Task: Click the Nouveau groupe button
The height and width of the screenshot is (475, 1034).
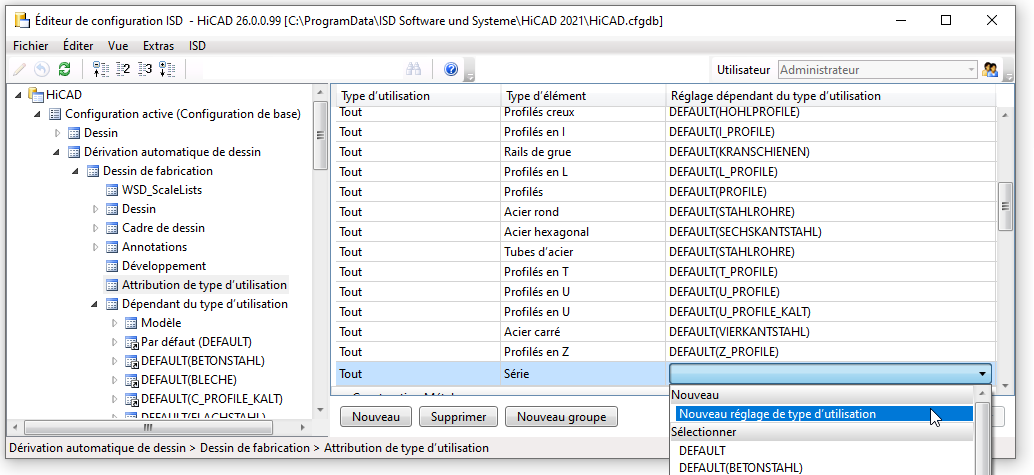Action: click(561, 417)
